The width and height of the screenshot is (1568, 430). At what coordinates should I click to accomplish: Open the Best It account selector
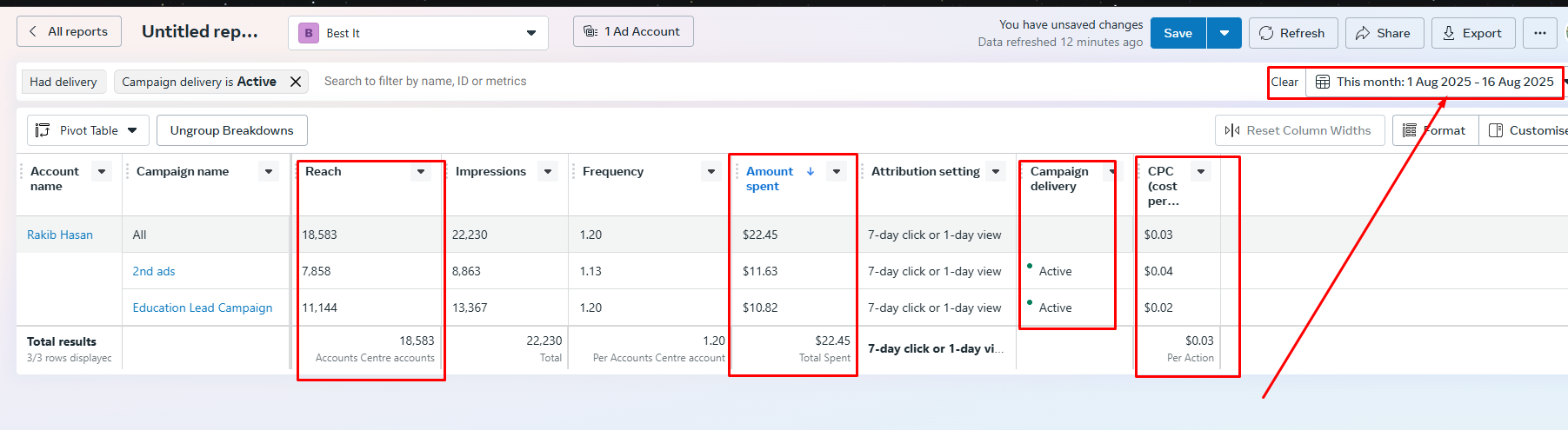click(x=417, y=33)
